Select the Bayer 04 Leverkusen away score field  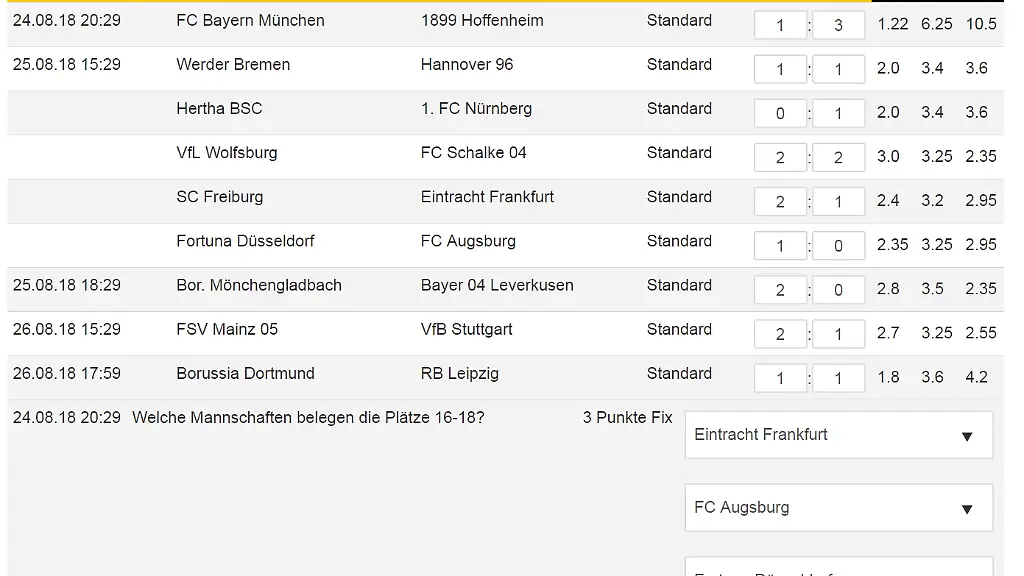(838, 289)
